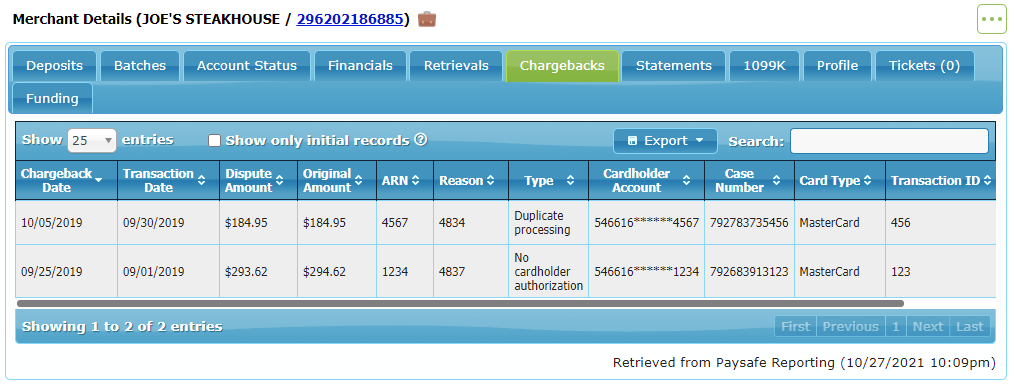
Task: Click Showing 1 to 2 of 2 entries text
Action: 122,326
